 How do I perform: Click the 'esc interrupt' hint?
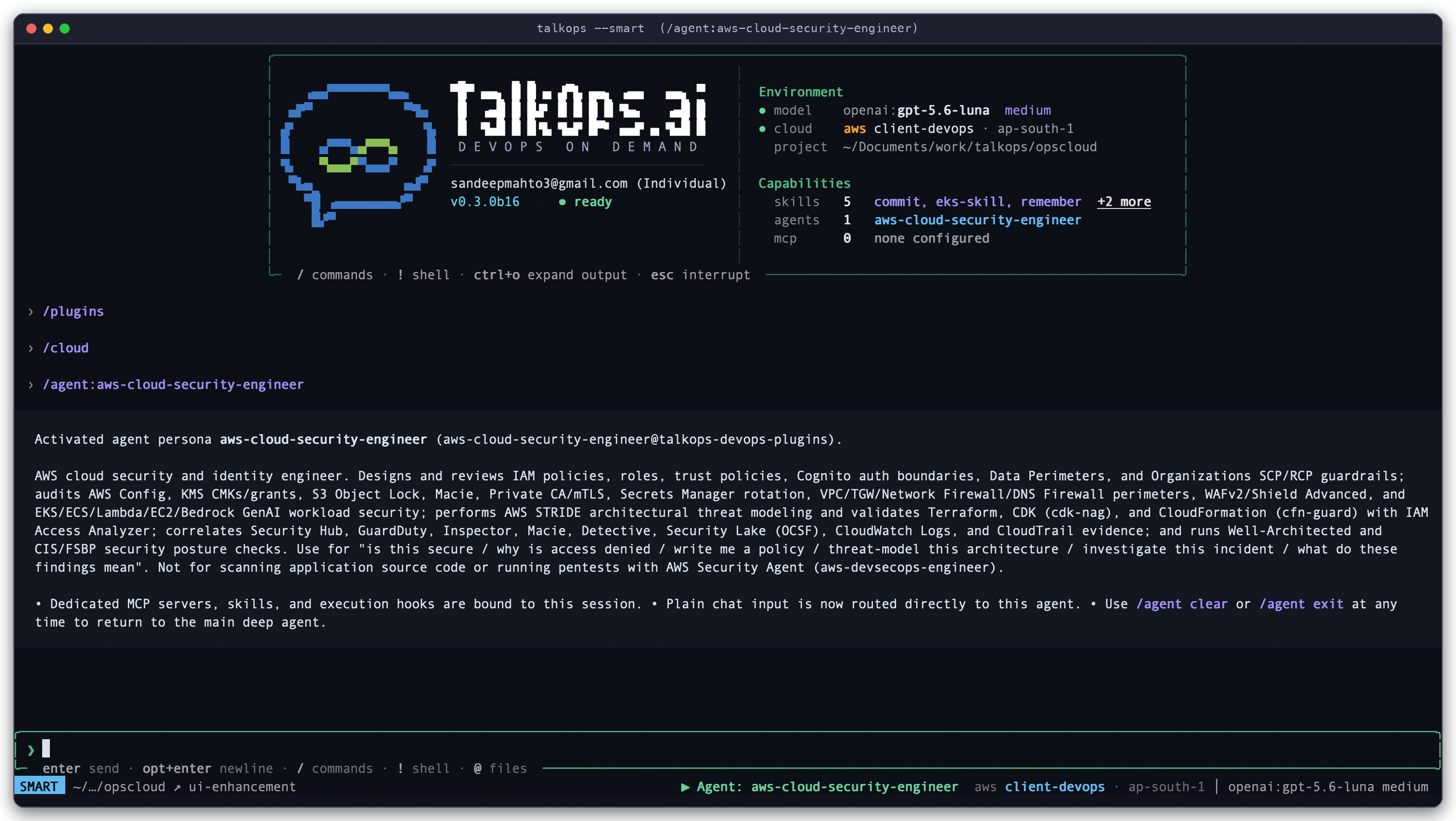(700, 275)
